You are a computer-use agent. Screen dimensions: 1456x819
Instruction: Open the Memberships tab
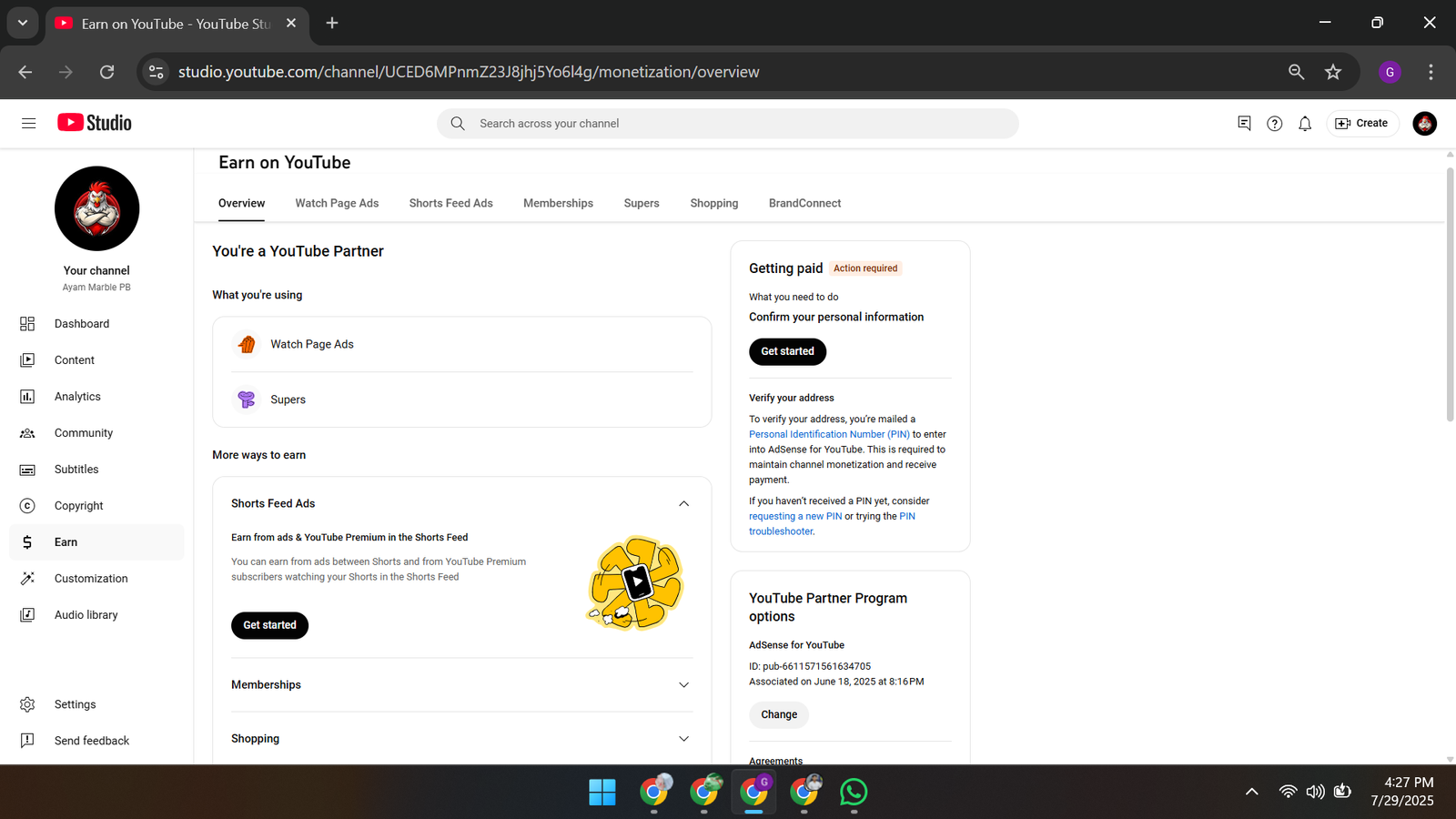click(x=558, y=203)
